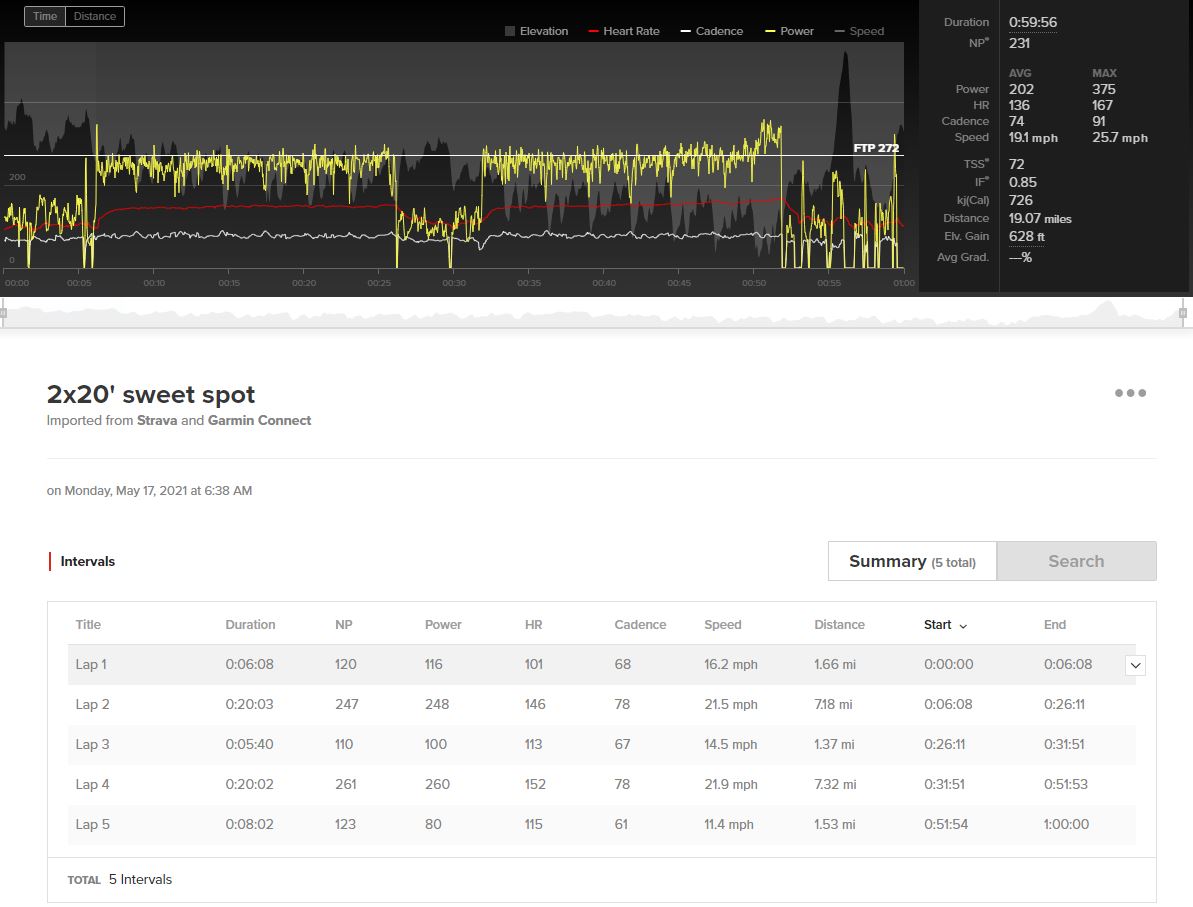
Task: Open the three-dot more options menu
Action: point(1130,393)
